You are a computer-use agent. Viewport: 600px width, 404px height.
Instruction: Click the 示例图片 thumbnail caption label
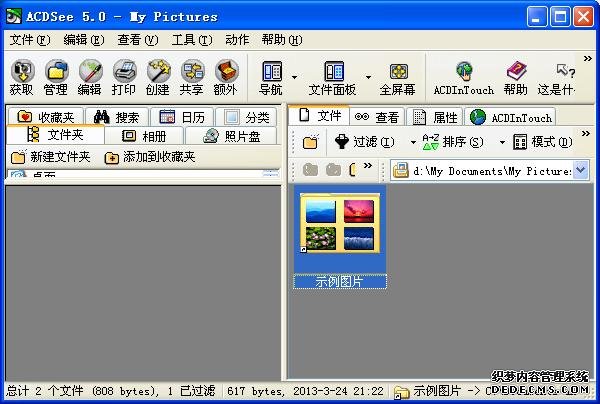(x=339, y=282)
